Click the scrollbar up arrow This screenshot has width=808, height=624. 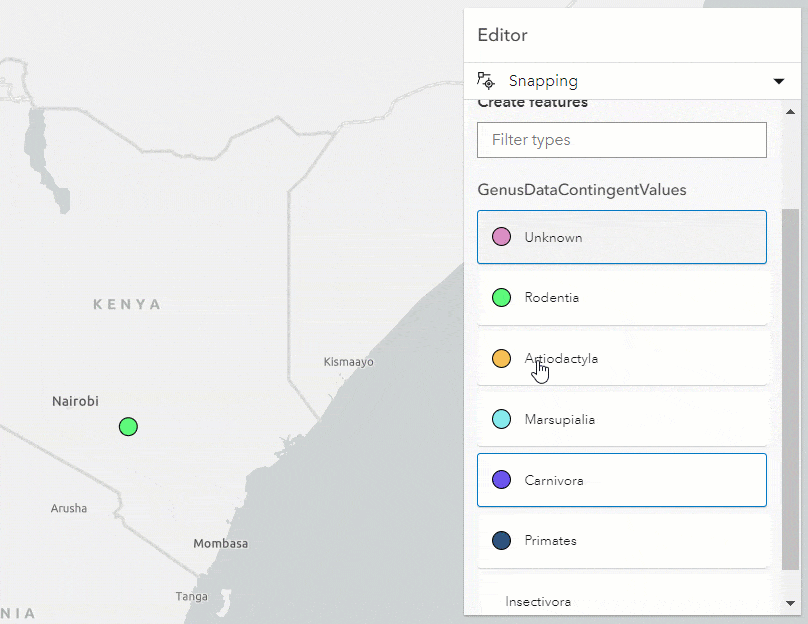(x=790, y=112)
